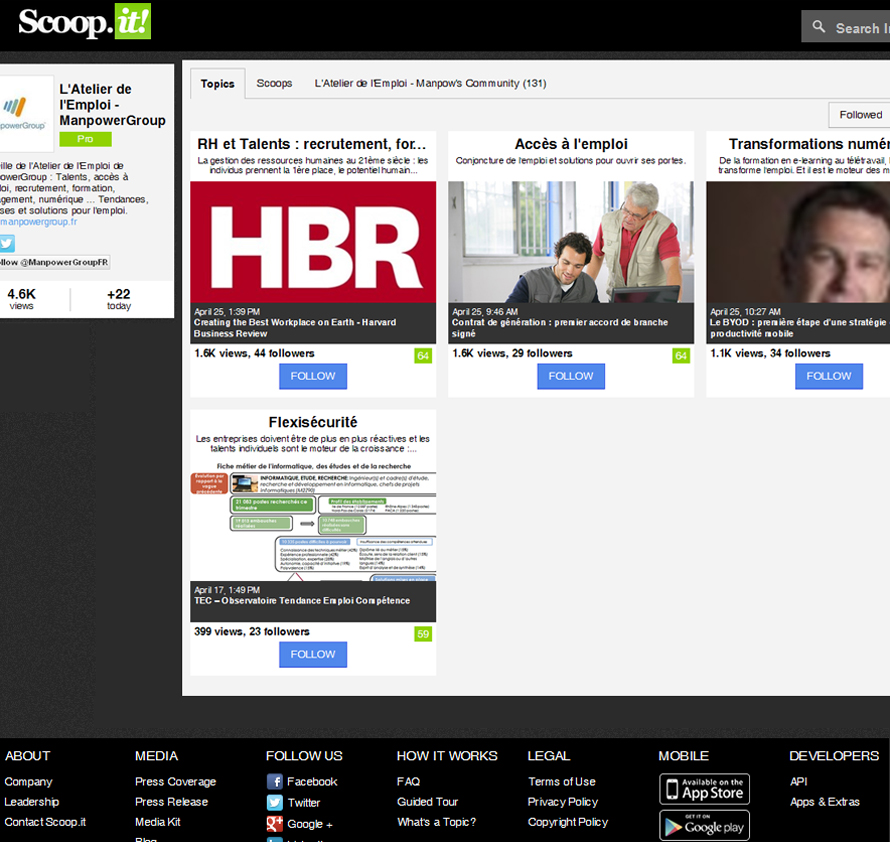The width and height of the screenshot is (890, 842).
Task: Click the Facebook icon in footer
Action: [275, 782]
